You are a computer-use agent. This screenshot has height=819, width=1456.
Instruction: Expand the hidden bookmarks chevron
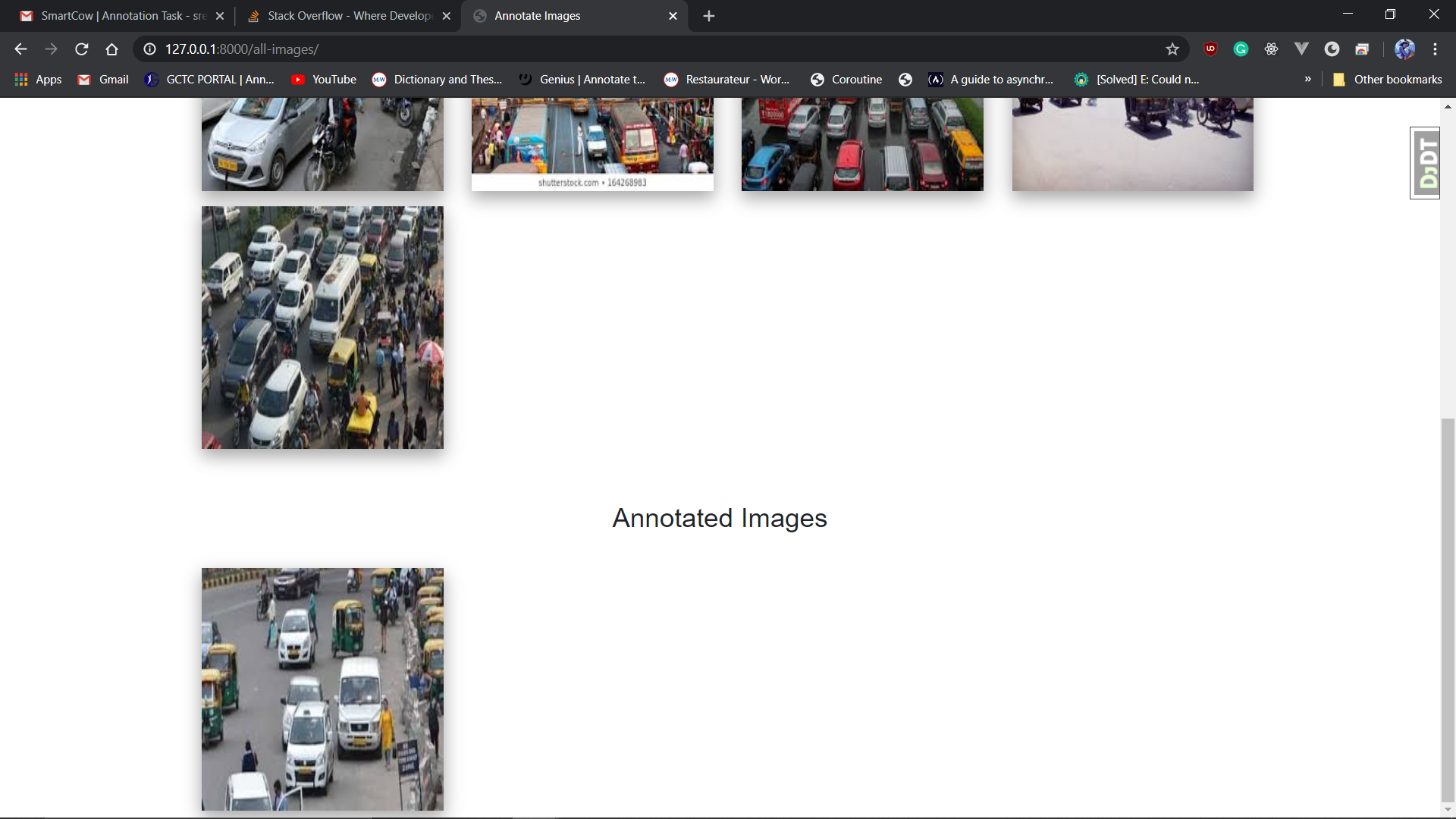click(1307, 80)
